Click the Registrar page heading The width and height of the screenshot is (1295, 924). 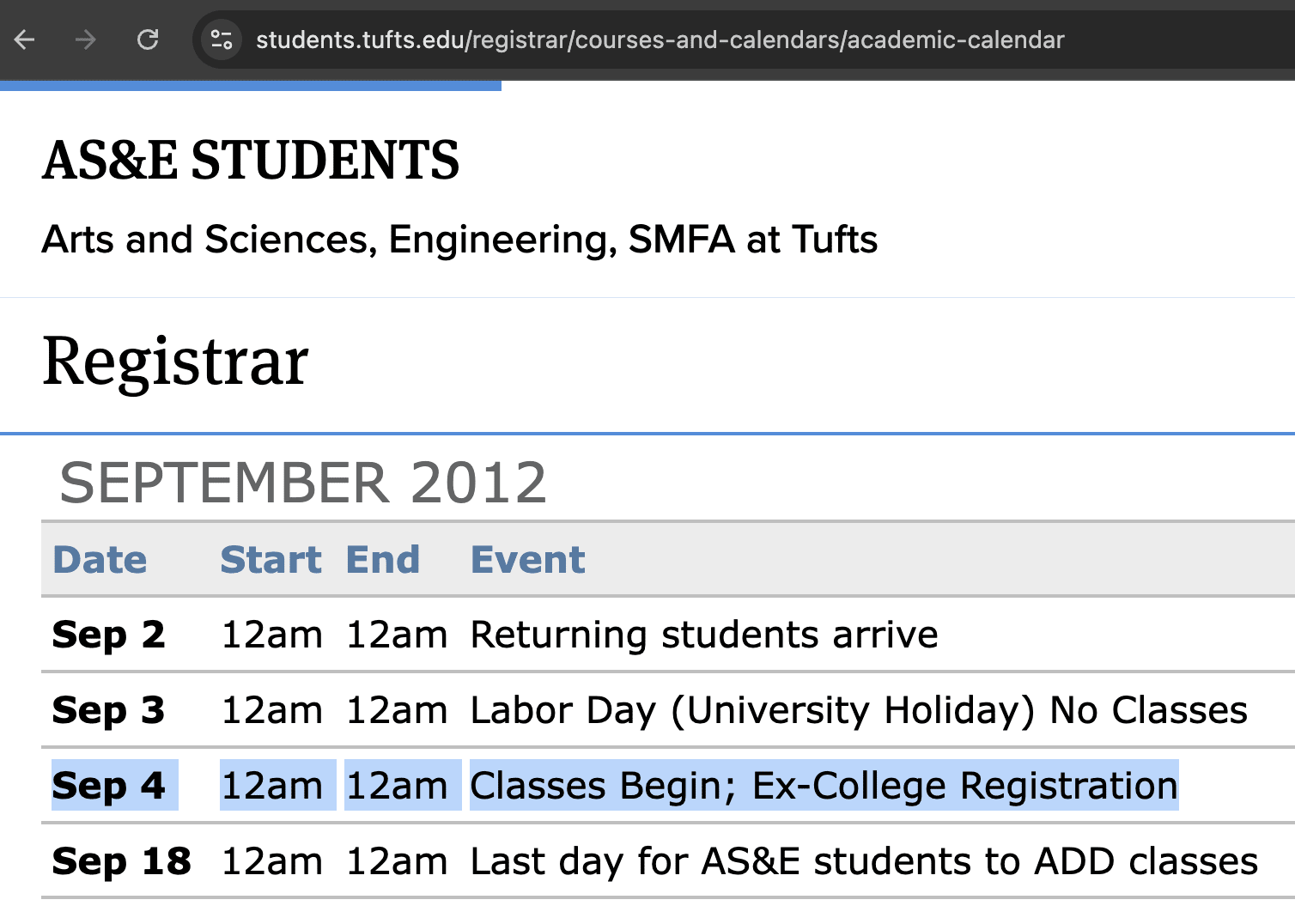[175, 362]
